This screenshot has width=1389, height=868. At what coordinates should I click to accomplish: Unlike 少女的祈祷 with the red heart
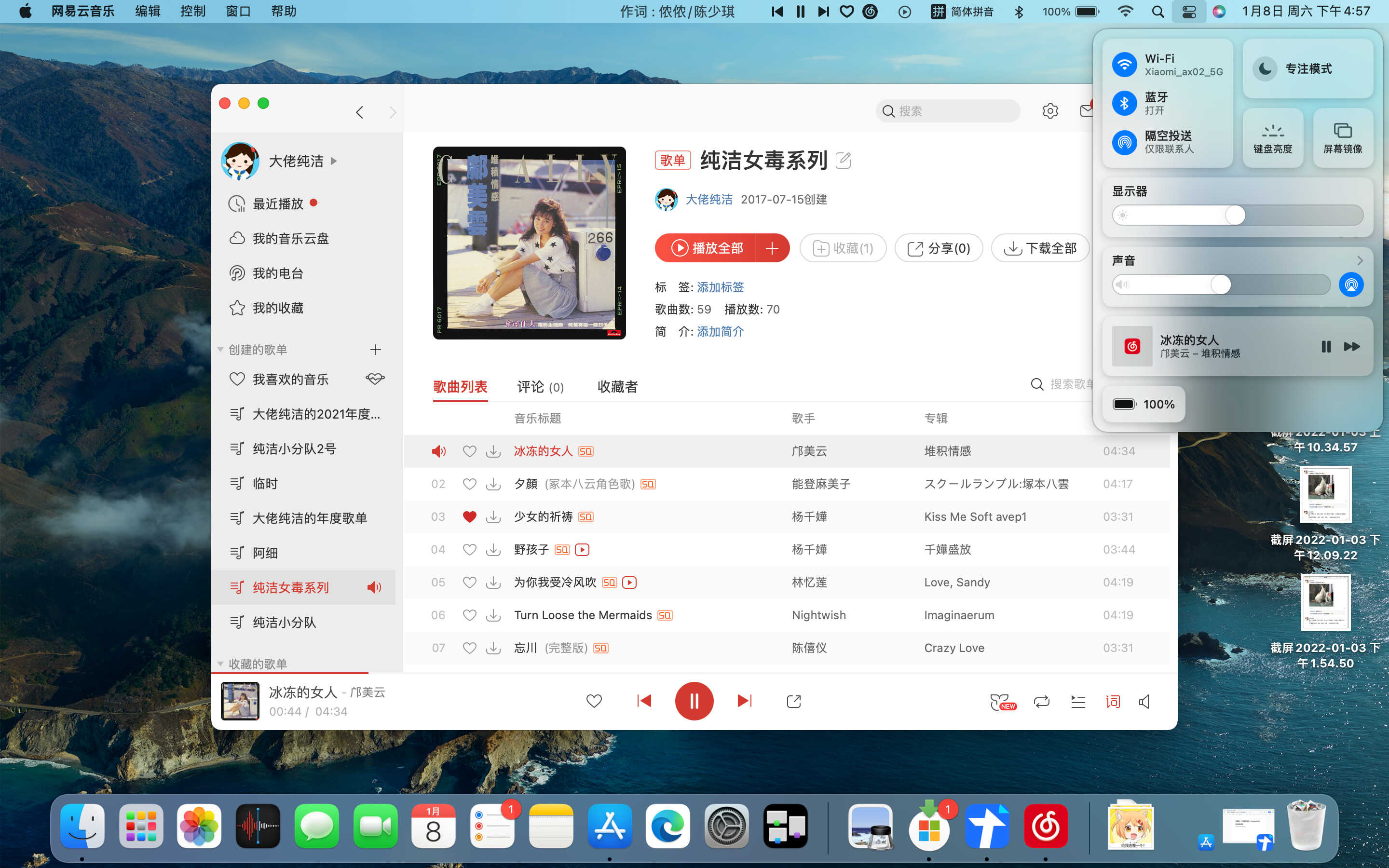(x=469, y=516)
